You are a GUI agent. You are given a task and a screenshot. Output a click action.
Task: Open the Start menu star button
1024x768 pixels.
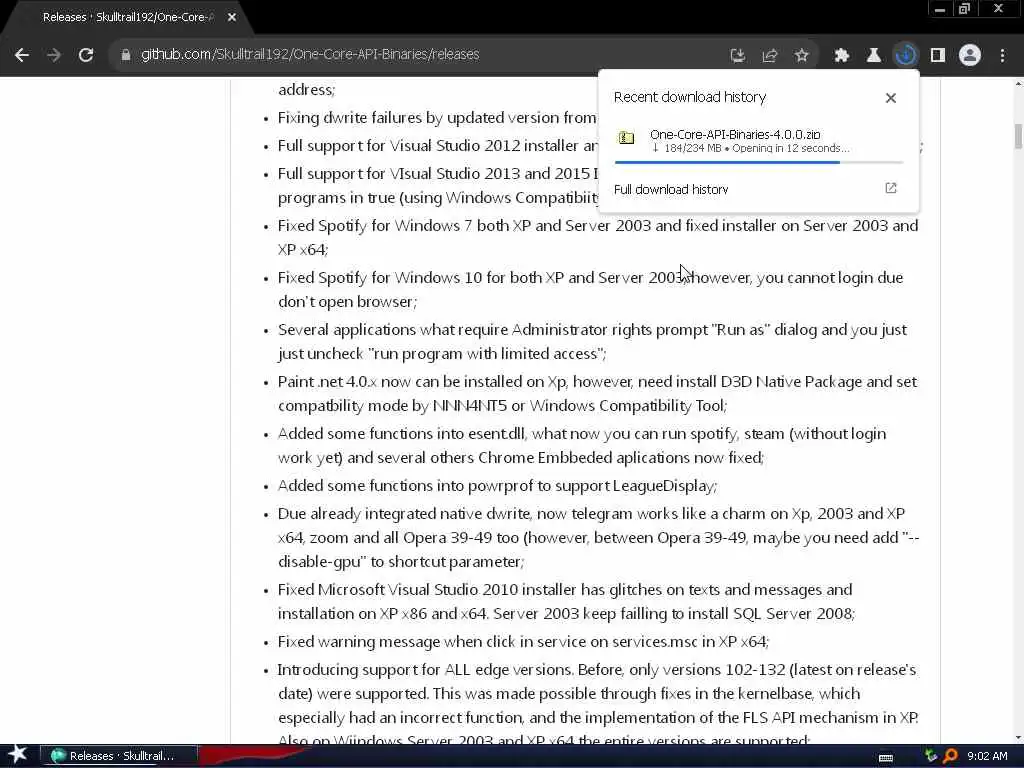[x=17, y=755]
